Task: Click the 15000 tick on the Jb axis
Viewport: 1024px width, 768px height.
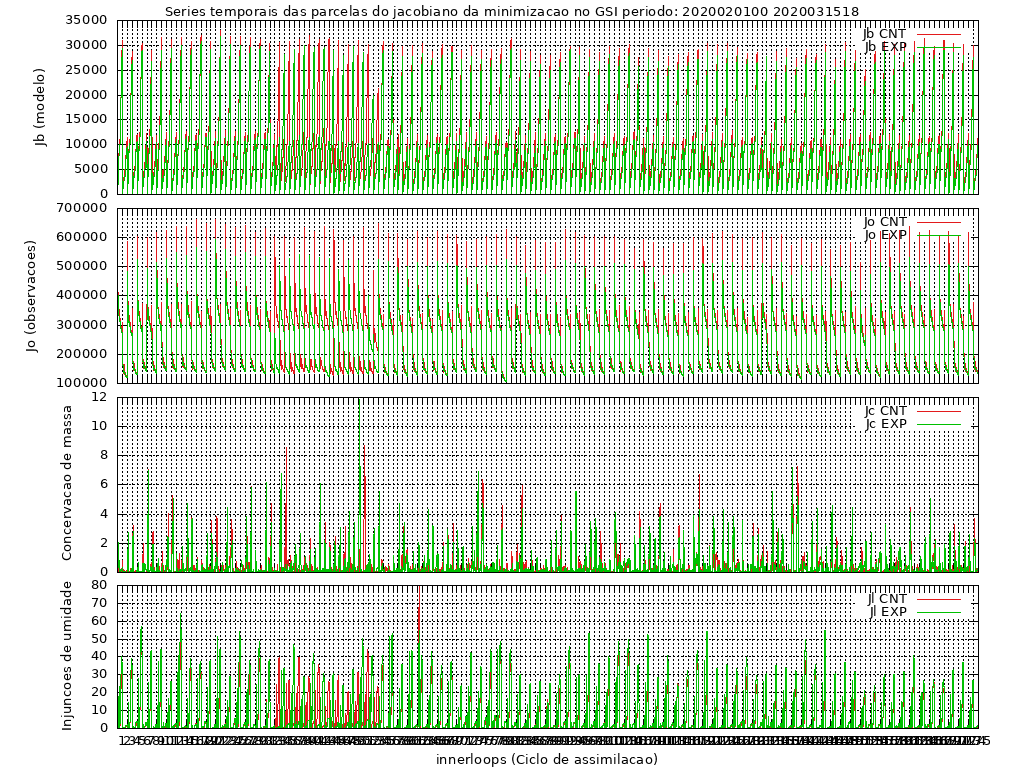Action: (86, 120)
